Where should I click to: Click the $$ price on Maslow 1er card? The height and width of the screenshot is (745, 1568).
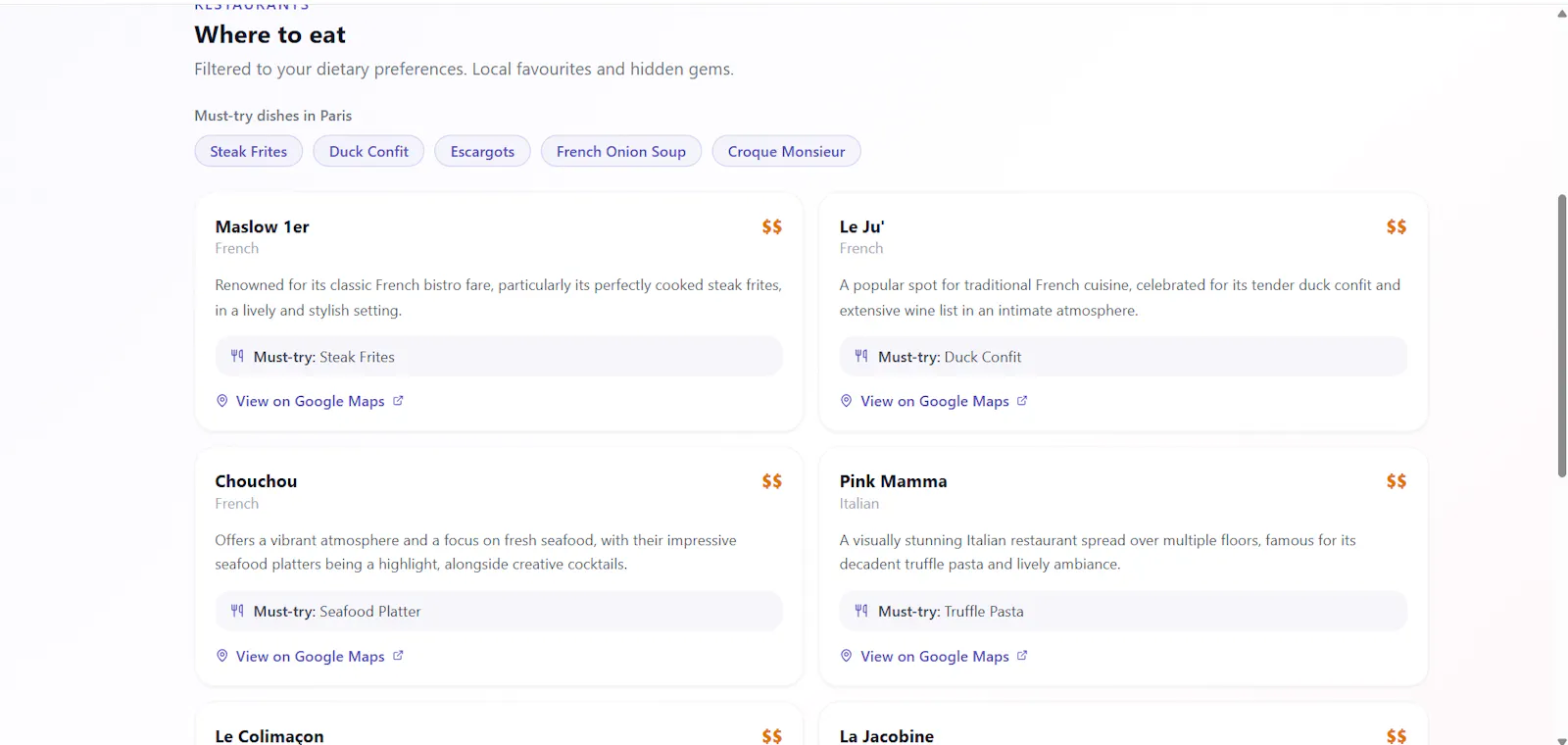(772, 226)
